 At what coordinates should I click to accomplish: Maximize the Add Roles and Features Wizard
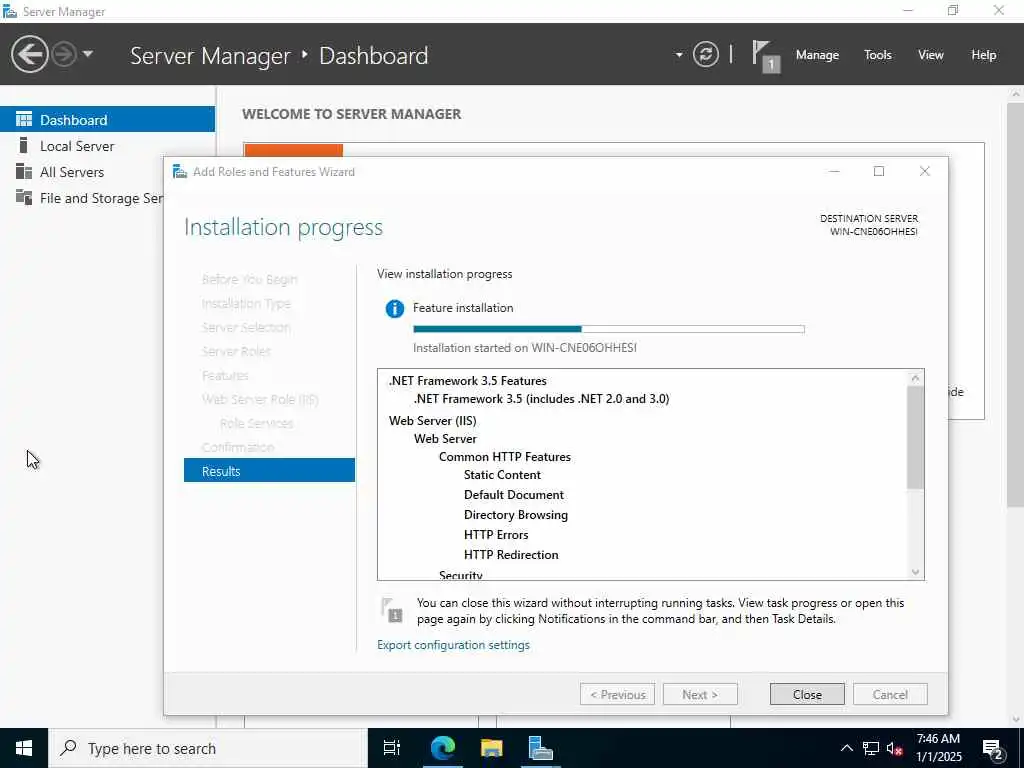point(879,171)
